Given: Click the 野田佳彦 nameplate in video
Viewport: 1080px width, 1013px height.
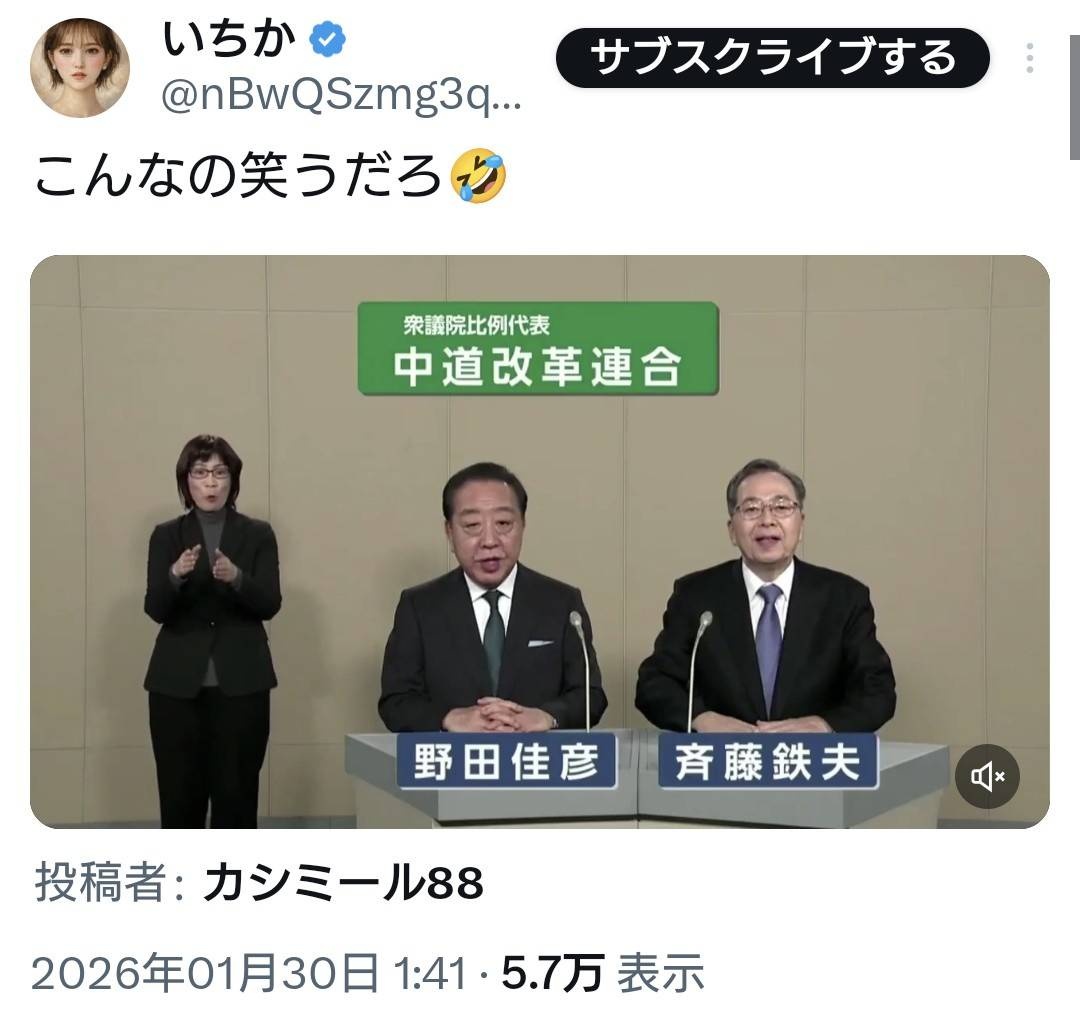Looking at the screenshot, I should [506, 762].
